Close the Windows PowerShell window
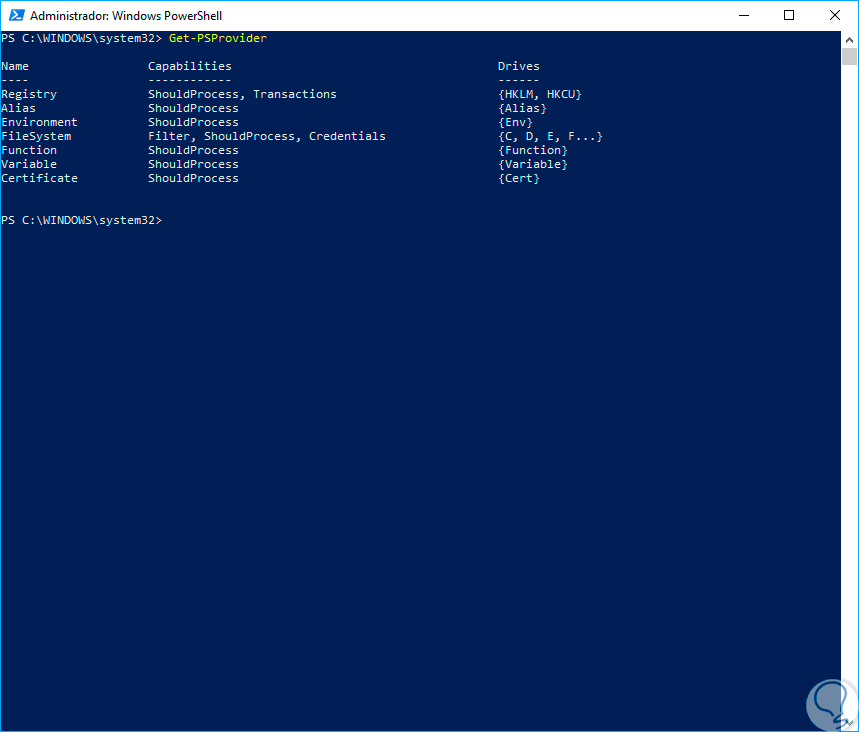The width and height of the screenshot is (859, 732). (834, 15)
